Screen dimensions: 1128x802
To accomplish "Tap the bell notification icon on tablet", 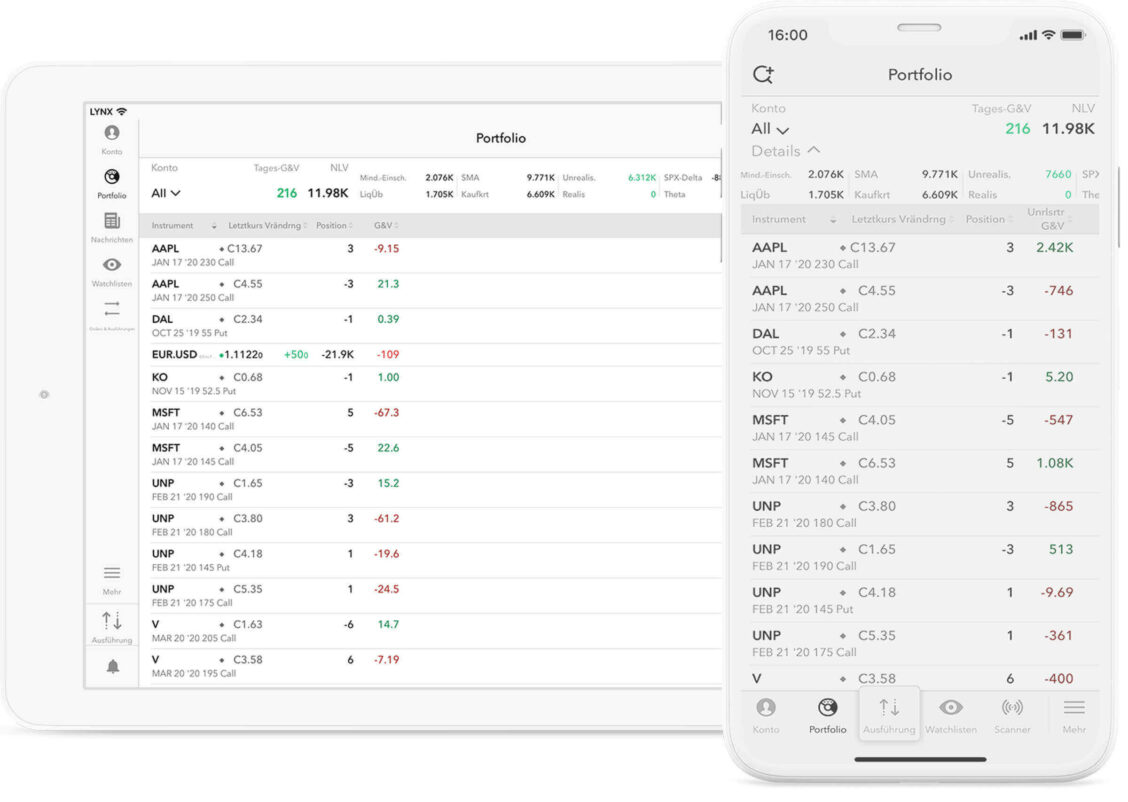I will (x=113, y=667).
